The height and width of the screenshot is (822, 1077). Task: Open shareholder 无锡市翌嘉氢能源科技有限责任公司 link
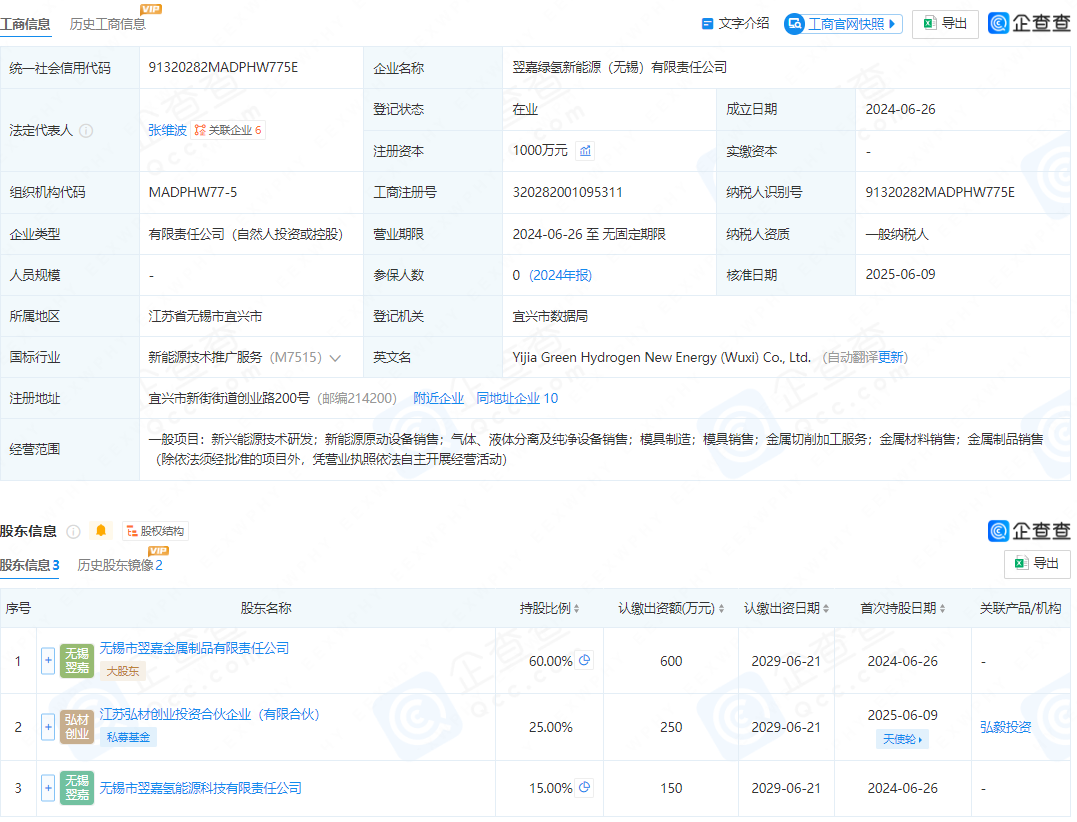[x=201, y=788]
